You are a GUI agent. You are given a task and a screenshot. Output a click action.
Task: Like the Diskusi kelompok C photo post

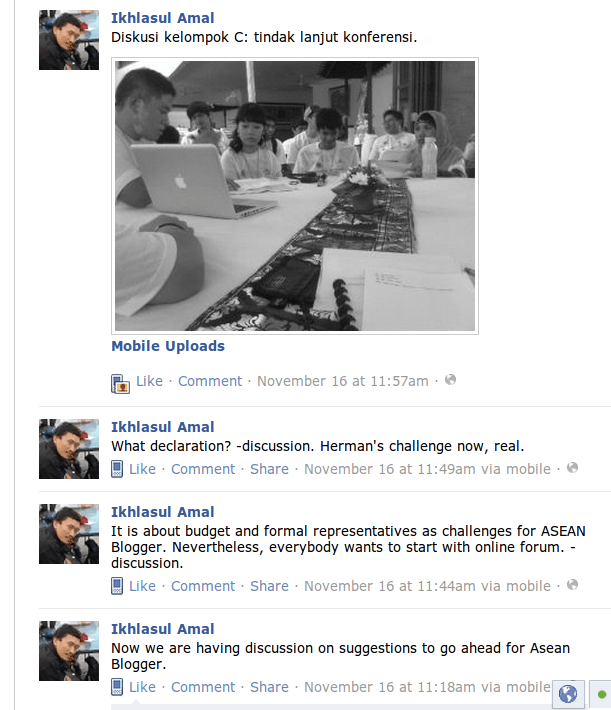149,381
